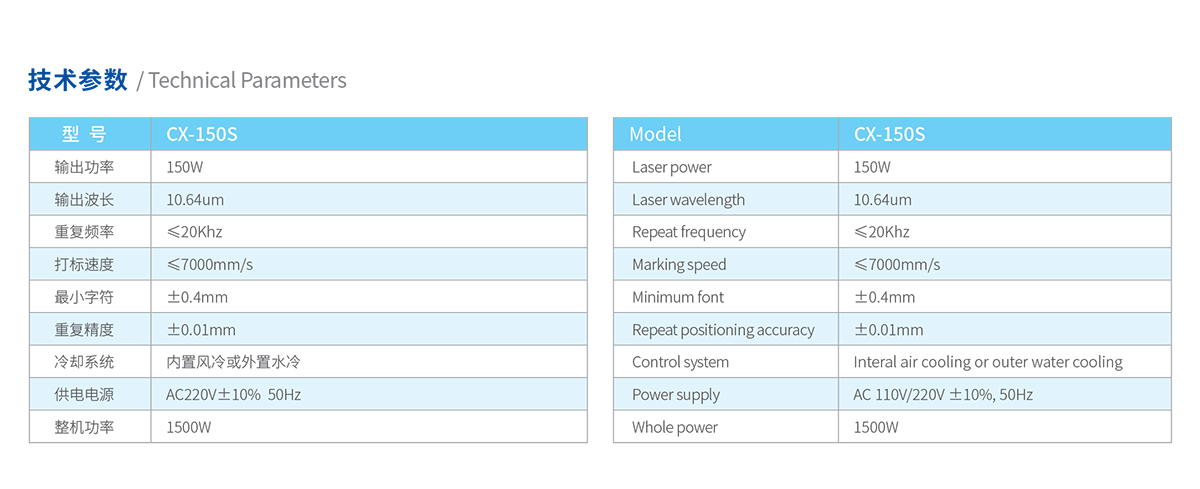The height and width of the screenshot is (489, 1200).
Task: Click the 冷却系统 row label
Action: [x=84, y=362]
